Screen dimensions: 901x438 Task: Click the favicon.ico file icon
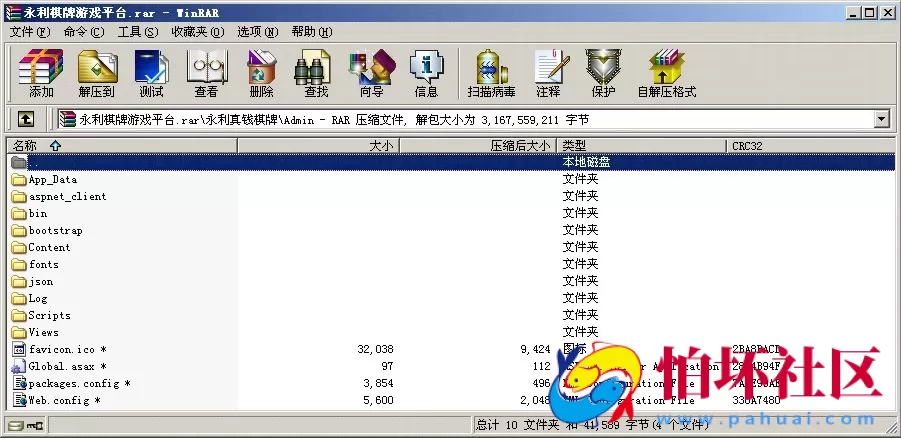coord(19,349)
